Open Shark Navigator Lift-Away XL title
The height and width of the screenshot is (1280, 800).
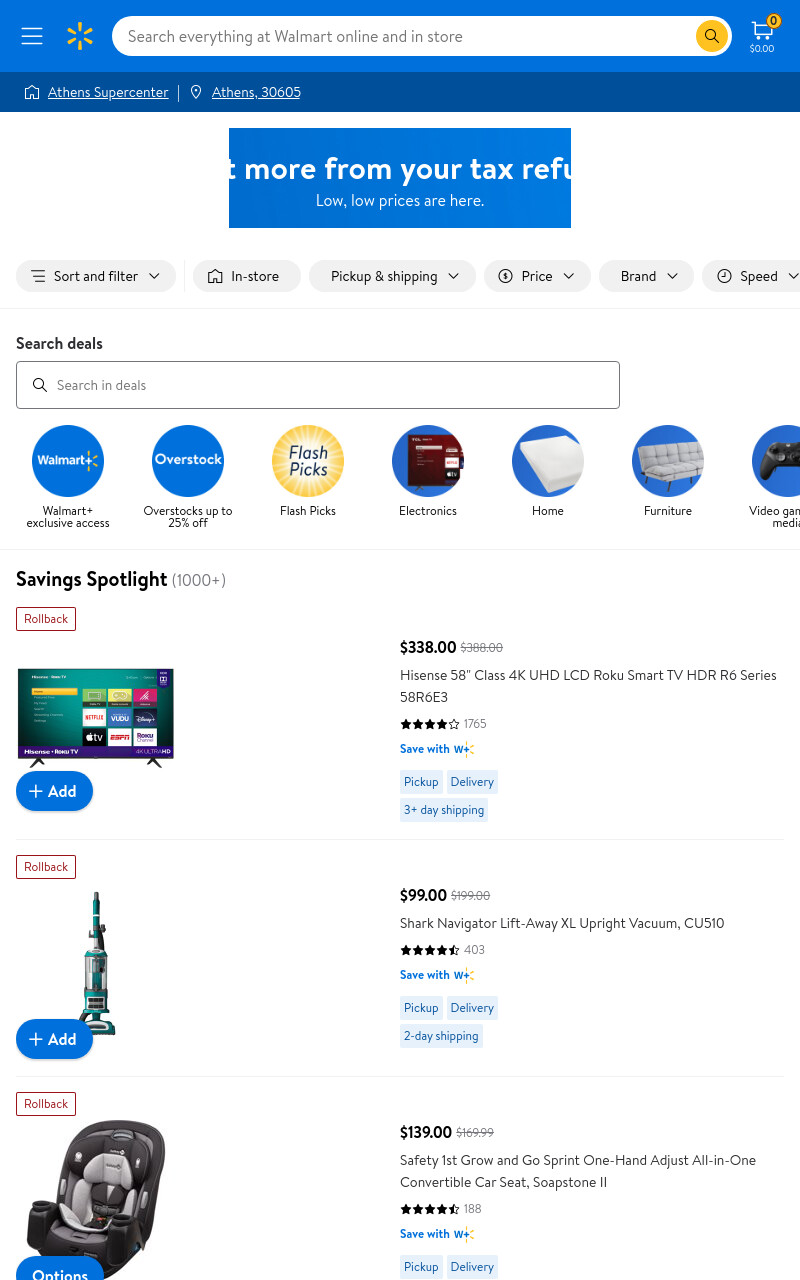click(562, 923)
